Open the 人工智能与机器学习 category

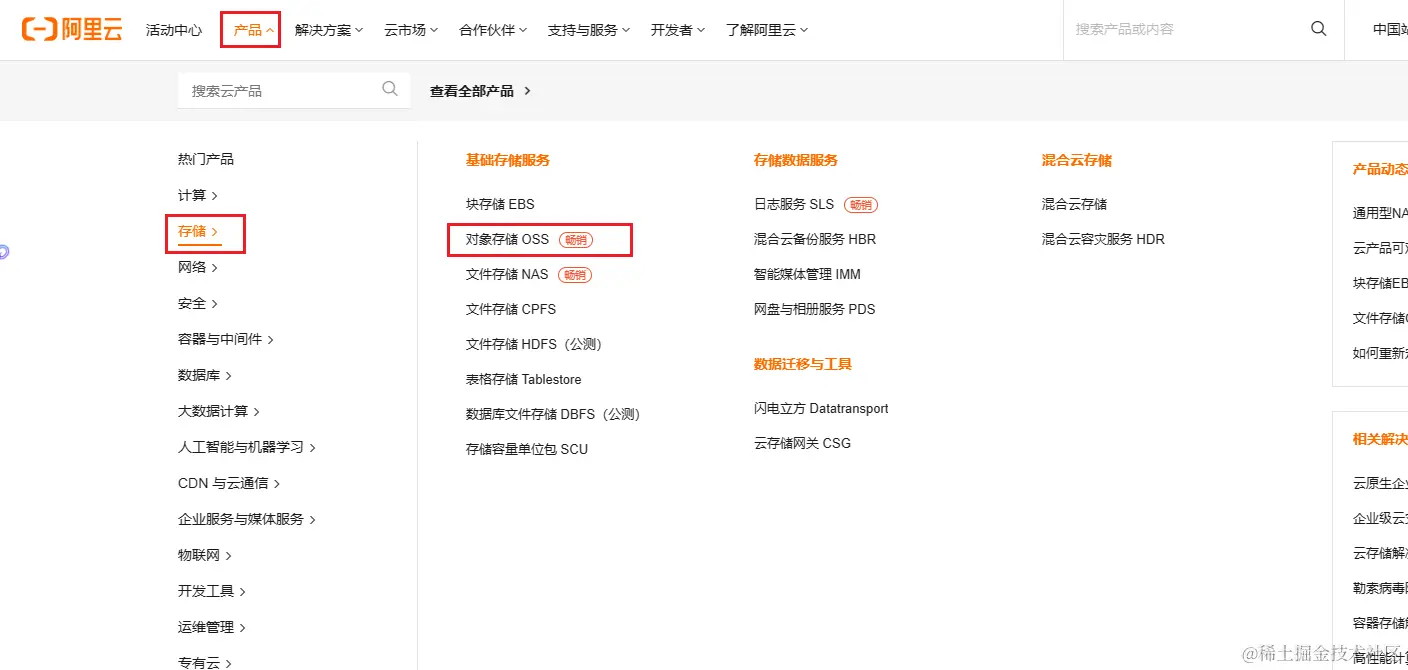(247, 447)
